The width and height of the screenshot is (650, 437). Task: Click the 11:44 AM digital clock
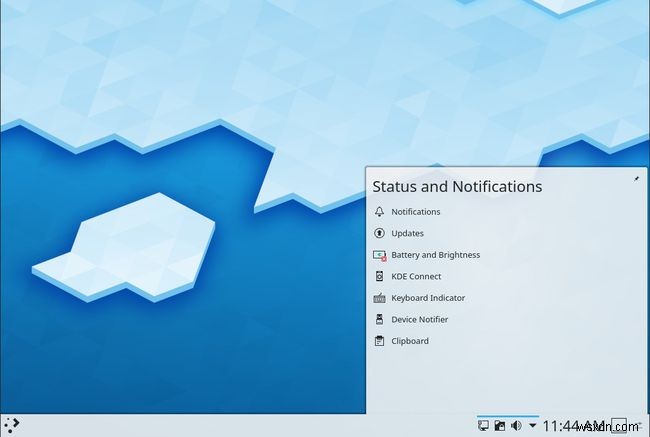[x=574, y=426]
